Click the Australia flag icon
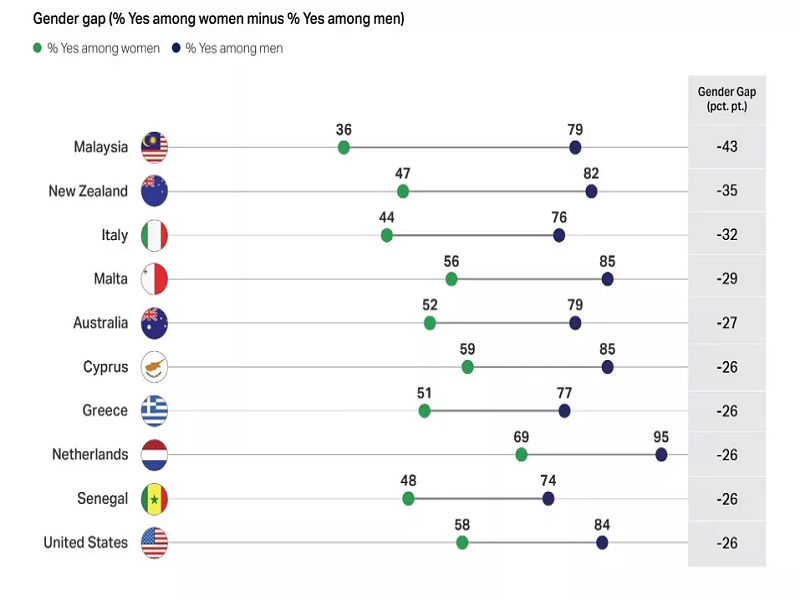The width and height of the screenshot is (800, 600). [154, 323]
